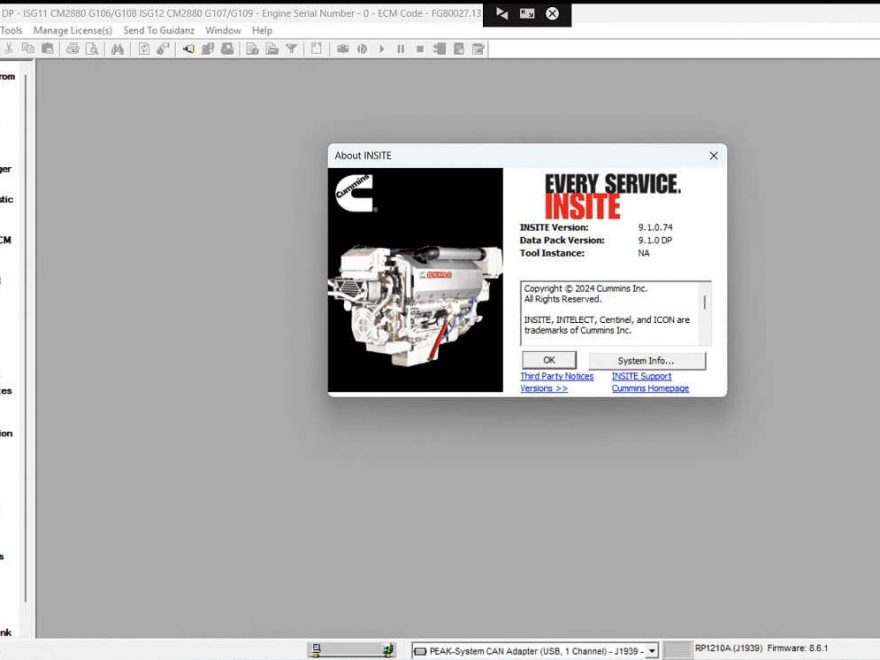Click the computer icon in the status bar
880x660 pixels.
(x=317, y=650)
